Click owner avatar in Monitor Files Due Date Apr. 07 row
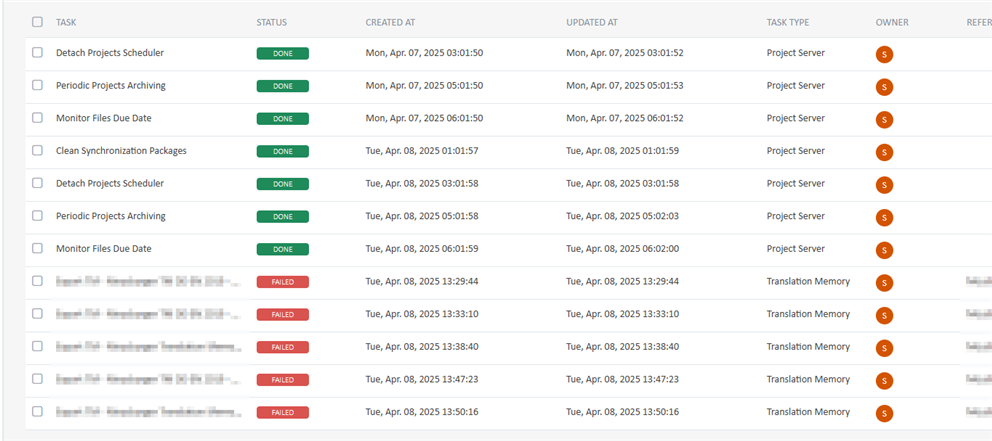This screenshot has height=441, width=992. coord(884,120)
